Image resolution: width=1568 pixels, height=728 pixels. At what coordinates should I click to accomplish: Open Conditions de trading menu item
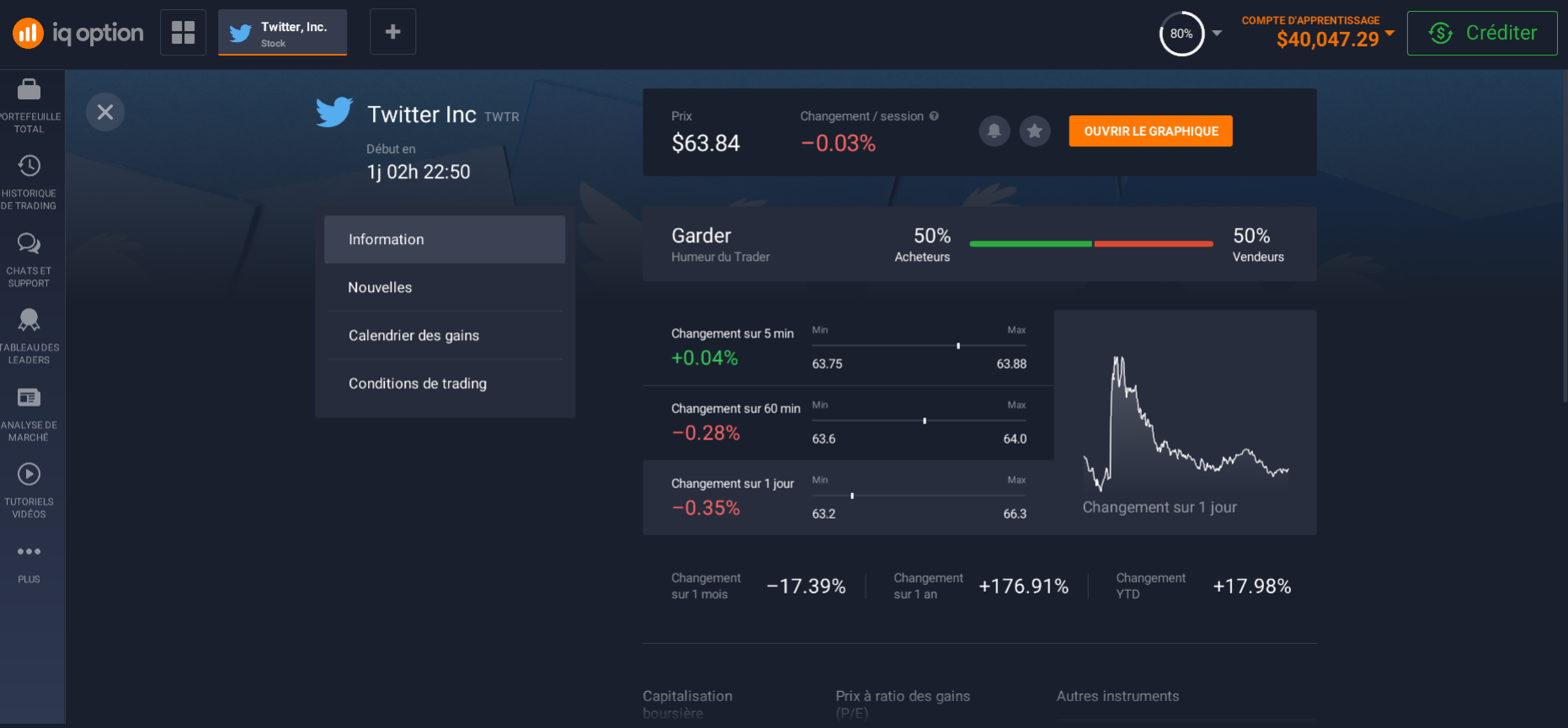pos(445,384)
